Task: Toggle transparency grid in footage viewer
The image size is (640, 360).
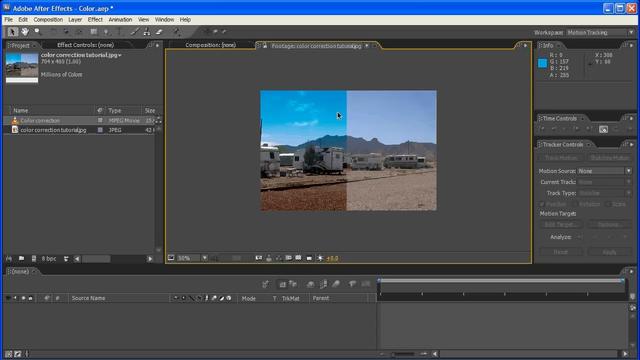Action: point(299,258)
